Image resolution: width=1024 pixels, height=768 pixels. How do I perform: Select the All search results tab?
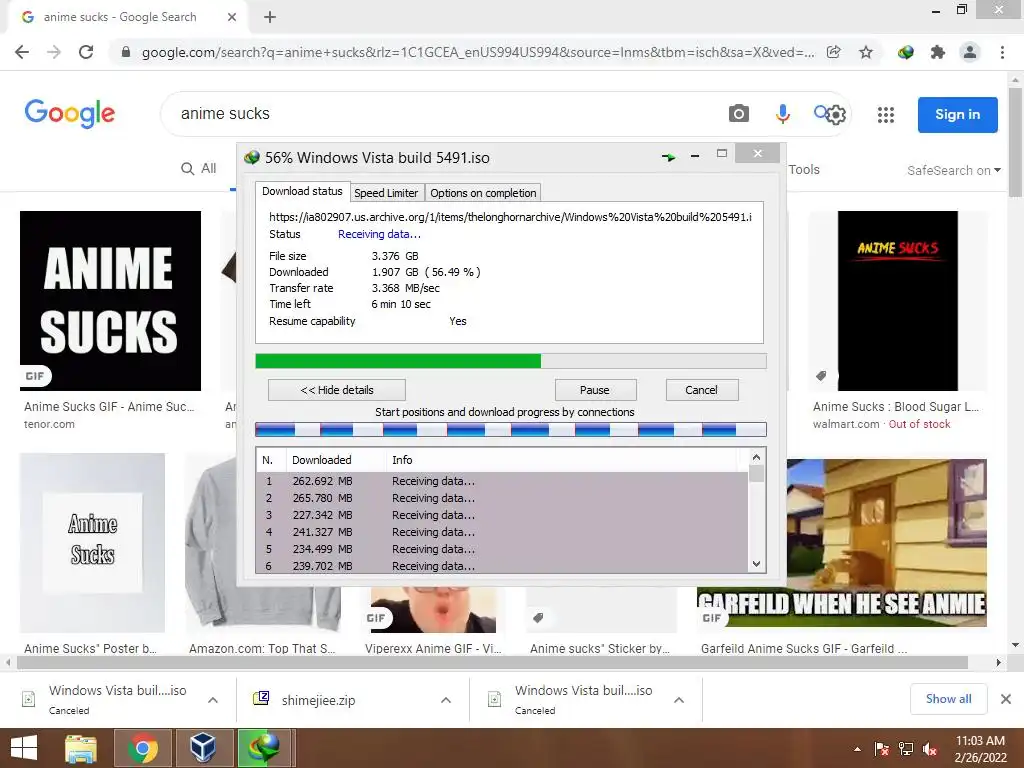[x=199, y=168]
